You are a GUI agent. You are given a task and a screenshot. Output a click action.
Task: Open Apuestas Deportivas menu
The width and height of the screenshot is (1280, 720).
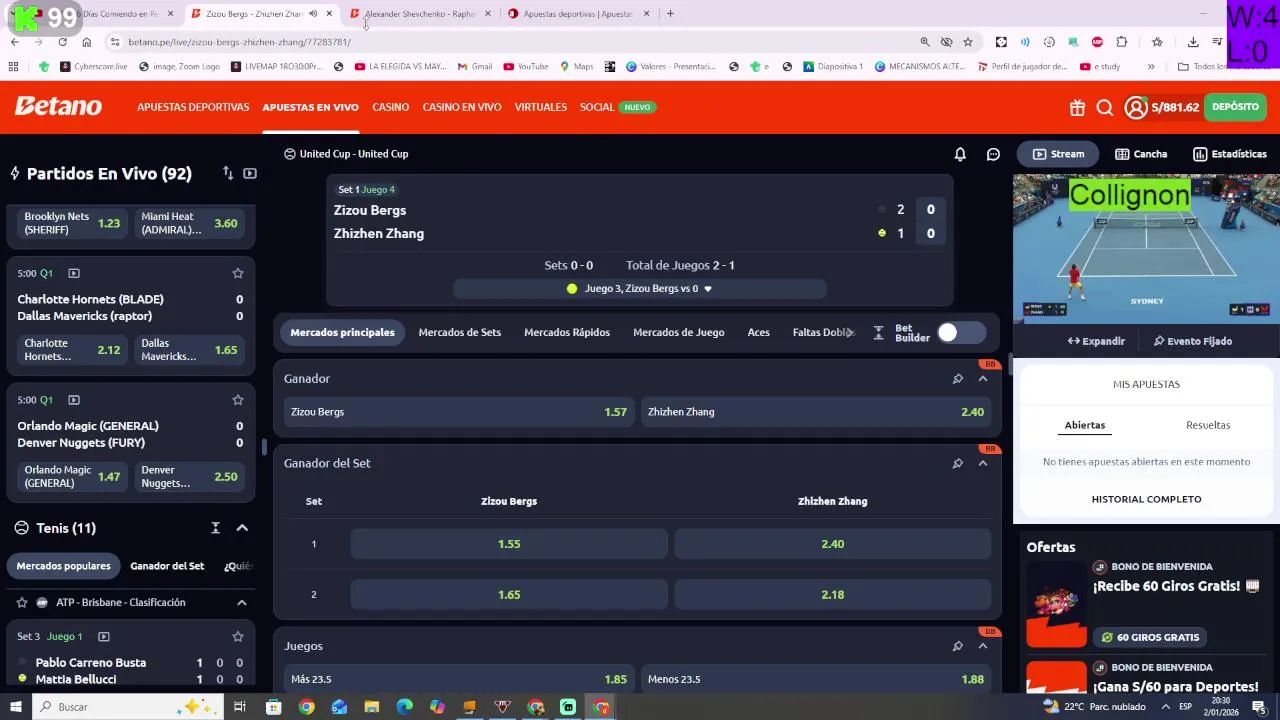coord(193,107)
